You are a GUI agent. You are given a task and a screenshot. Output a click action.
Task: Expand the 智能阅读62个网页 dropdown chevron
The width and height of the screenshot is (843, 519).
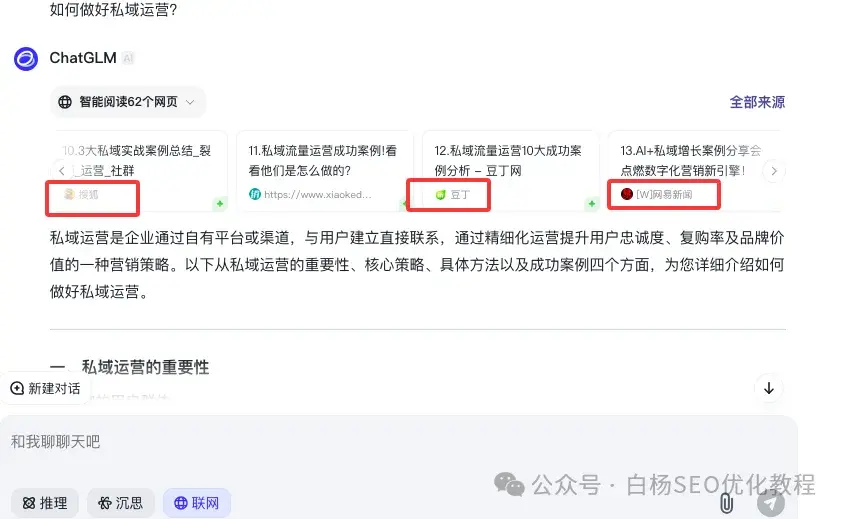[190, 102]
